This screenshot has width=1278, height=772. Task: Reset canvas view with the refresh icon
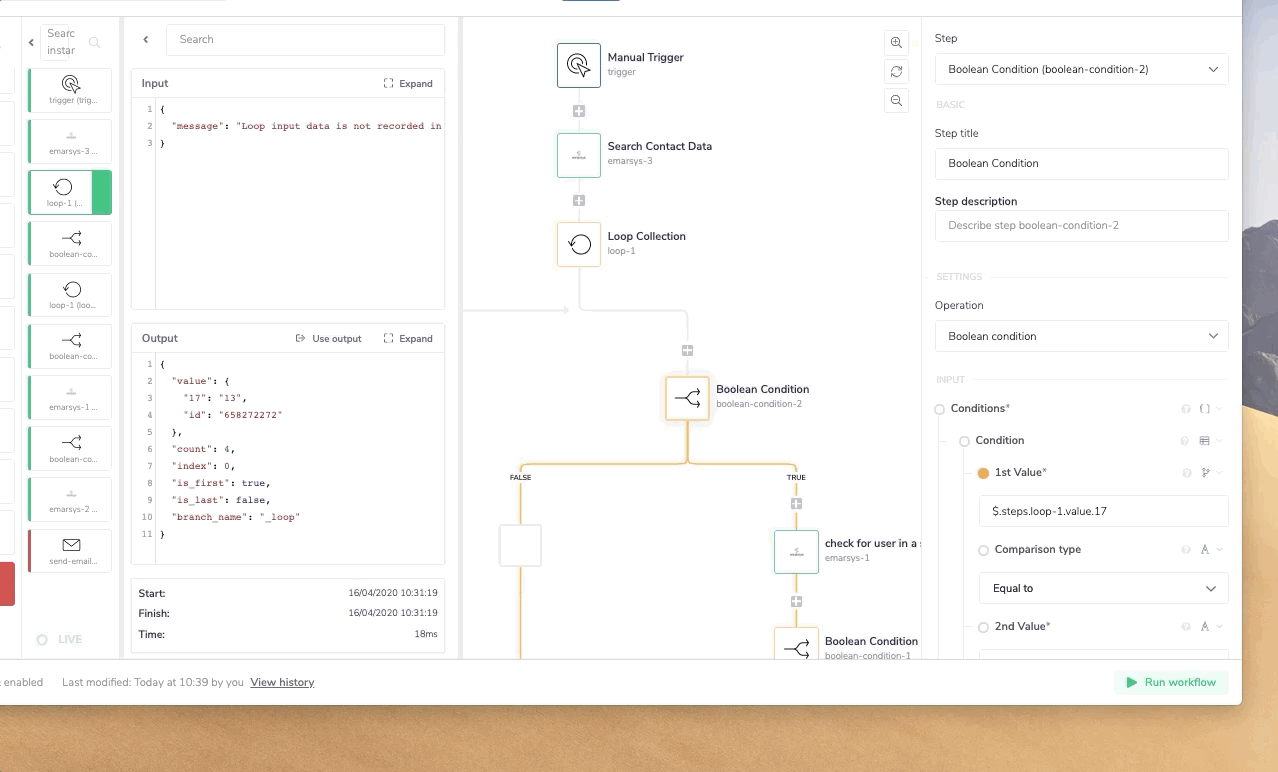[896, 71]
